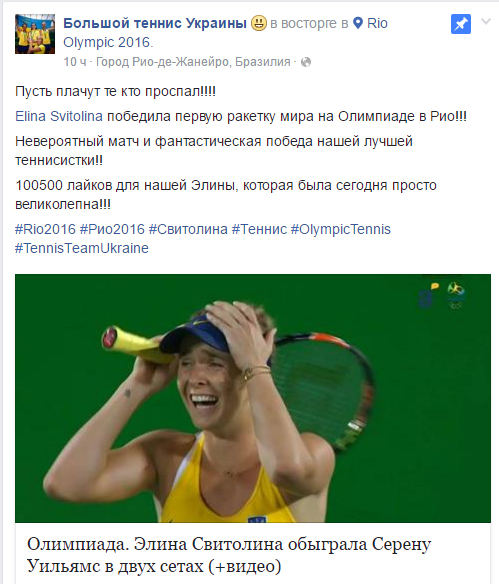
Task: Click the 10 ч post timestamp
Action: pyautogui.click(x=75, y=62)
